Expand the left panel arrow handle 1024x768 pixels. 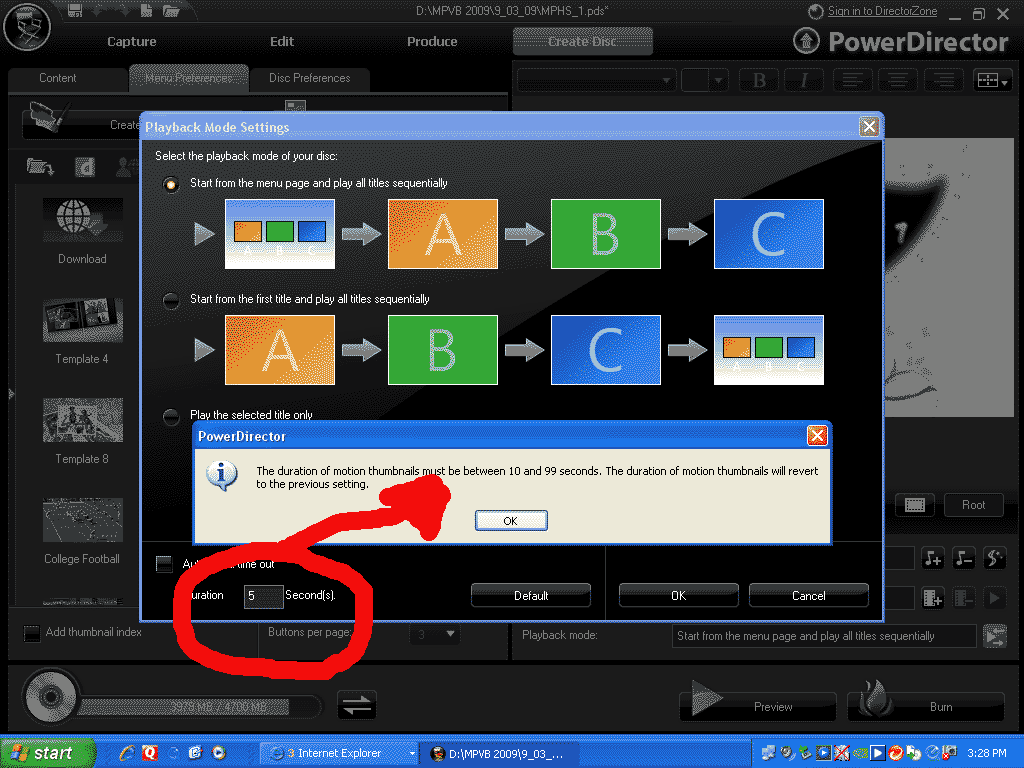[10, 394]
